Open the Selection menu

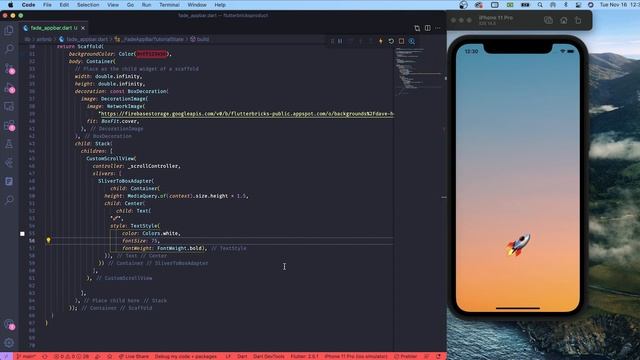[88, 5]
